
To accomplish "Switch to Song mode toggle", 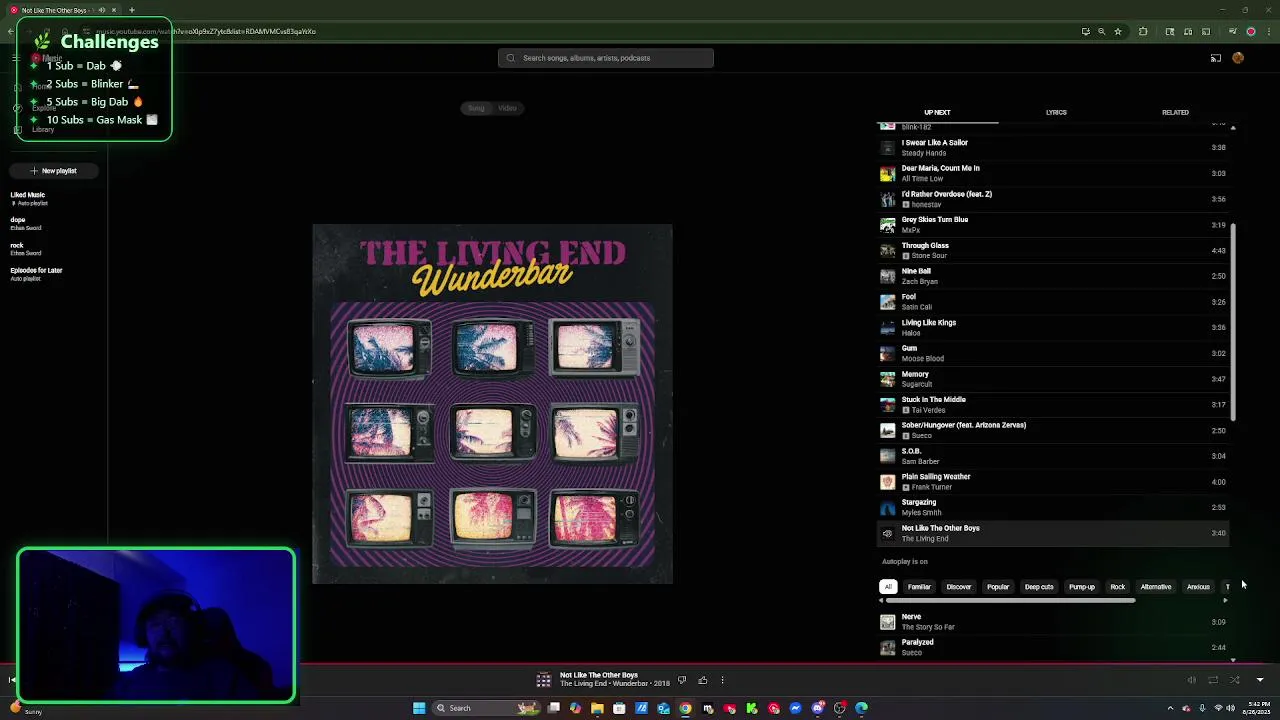I will 476,108.
